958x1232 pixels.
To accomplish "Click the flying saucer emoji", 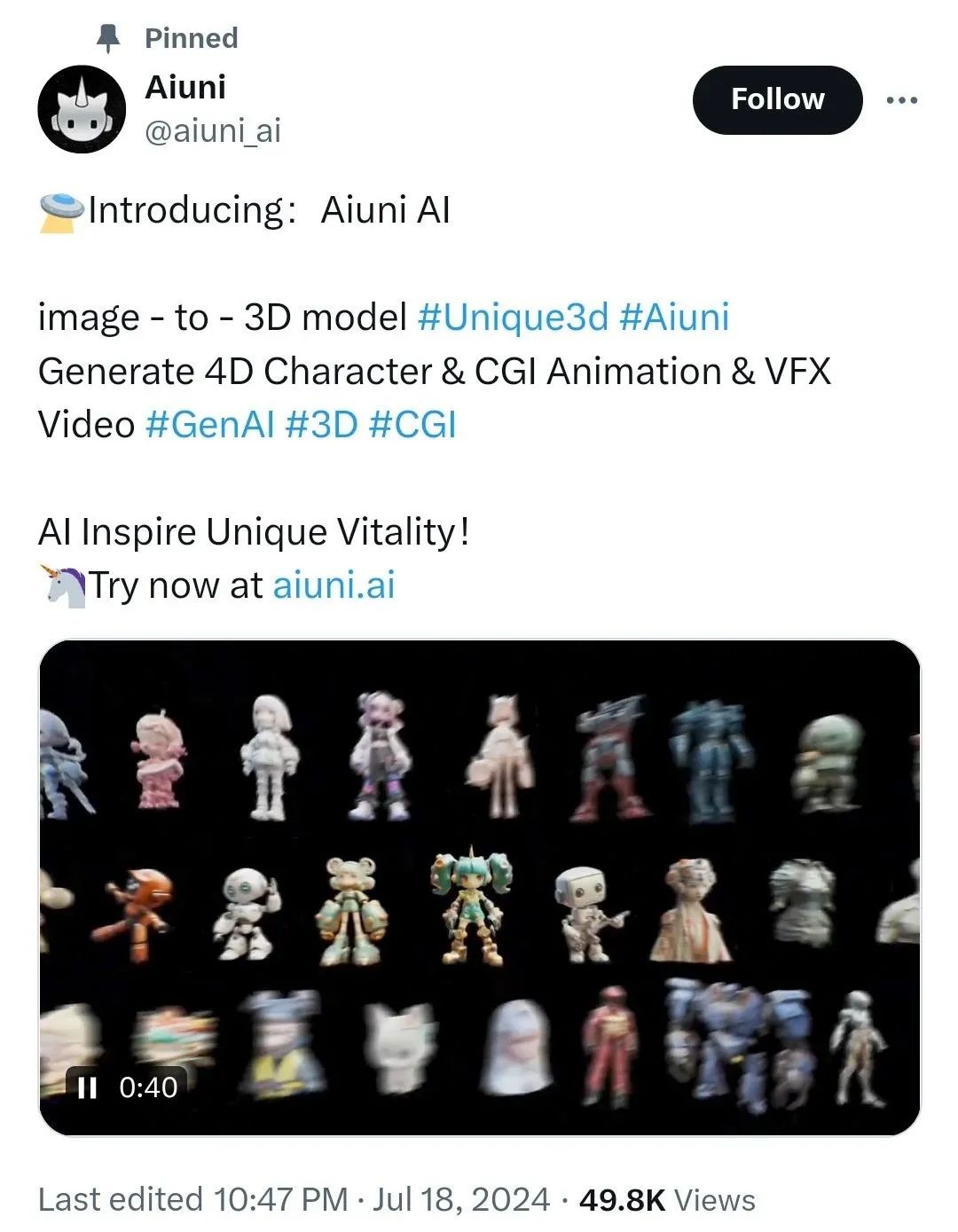I will [x=61, y=213].
